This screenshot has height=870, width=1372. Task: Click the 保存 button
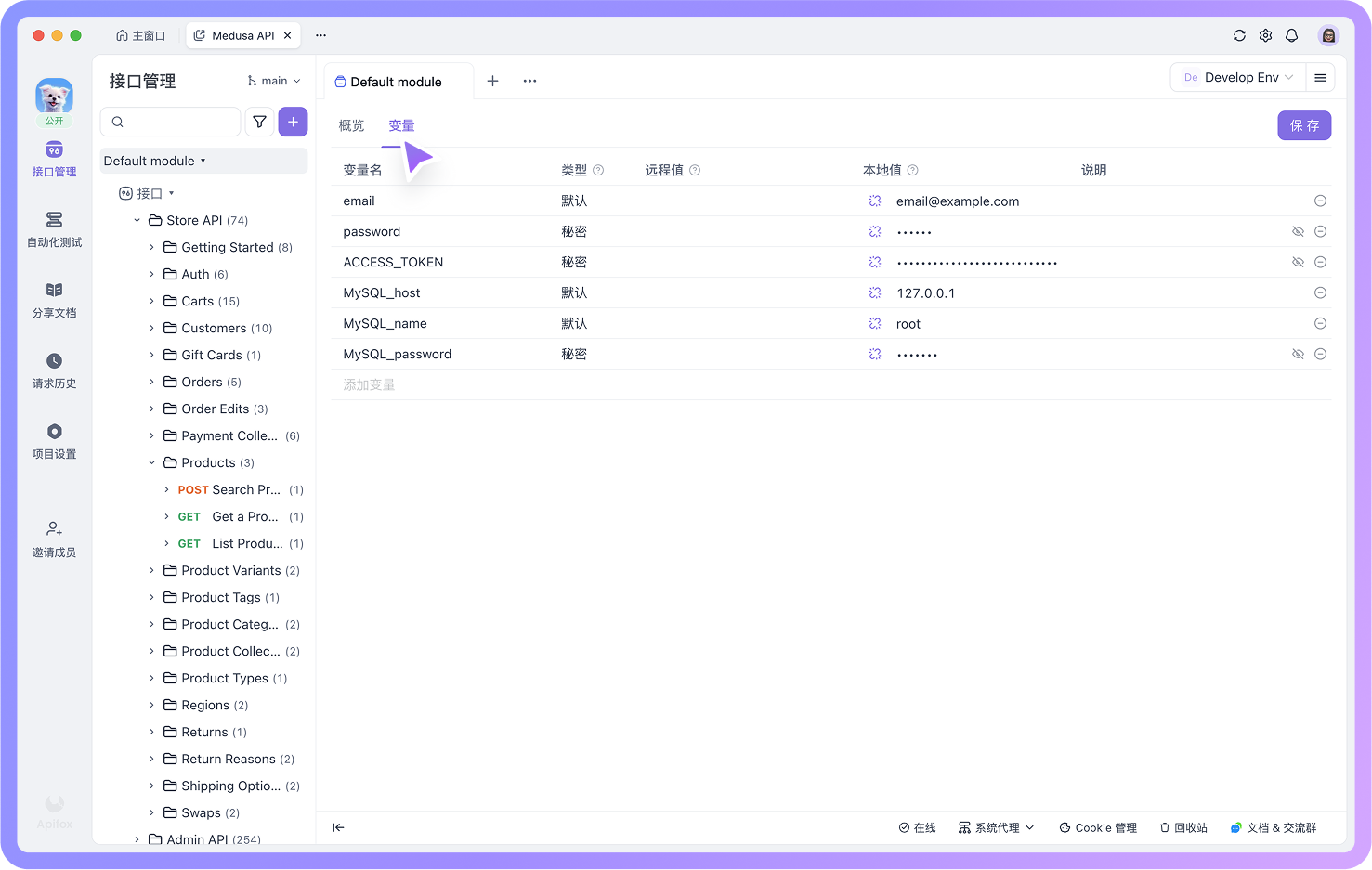(1304, 125)
